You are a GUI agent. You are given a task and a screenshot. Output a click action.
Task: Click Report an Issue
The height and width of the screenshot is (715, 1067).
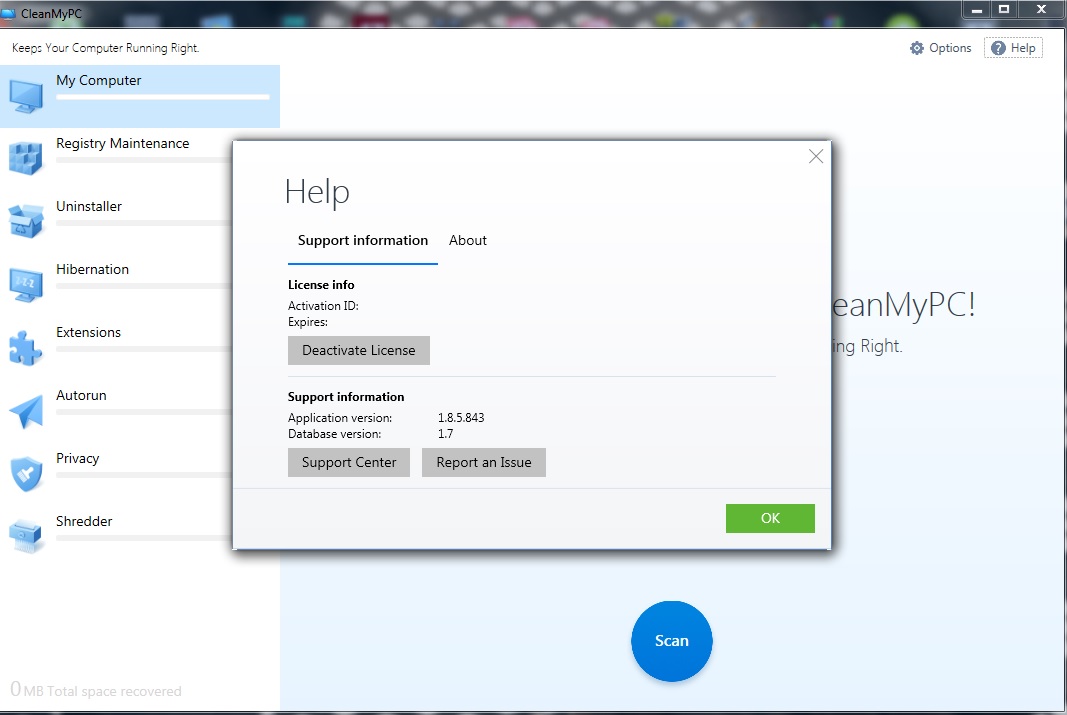click(x=484, y=462)
